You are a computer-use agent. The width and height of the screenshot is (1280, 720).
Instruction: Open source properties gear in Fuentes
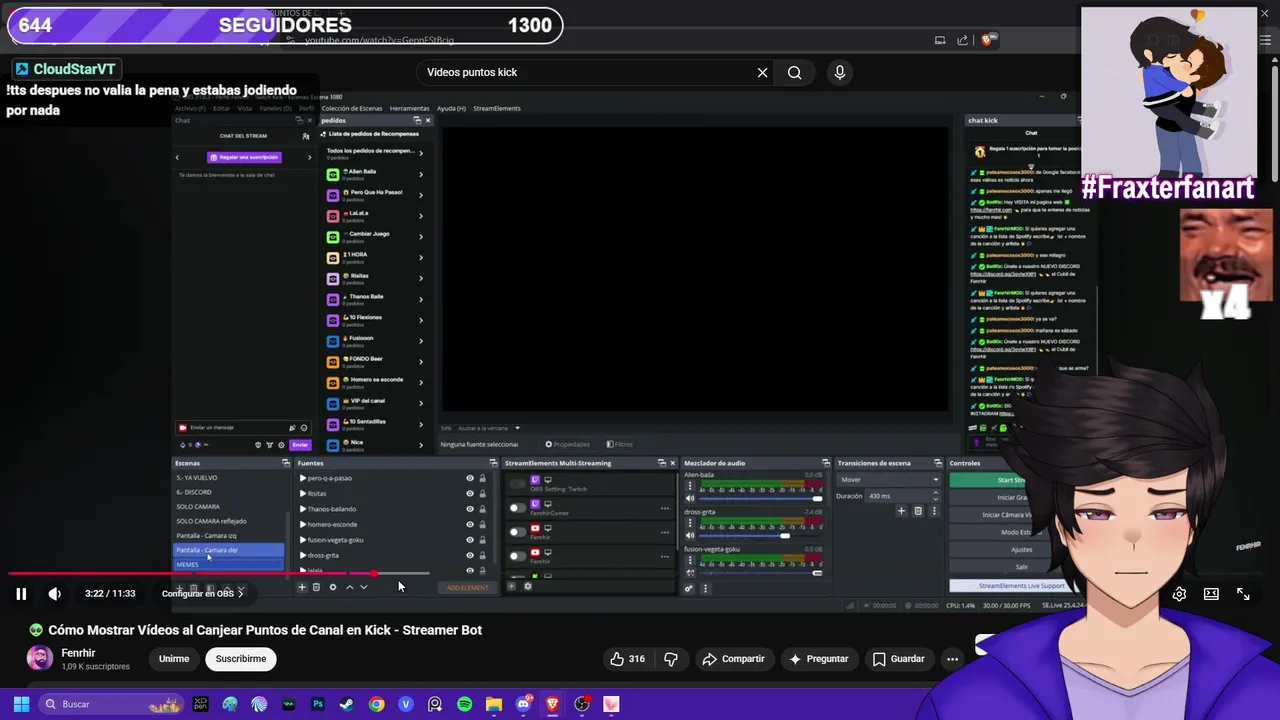pyautogui.click(x=333, y=587)
